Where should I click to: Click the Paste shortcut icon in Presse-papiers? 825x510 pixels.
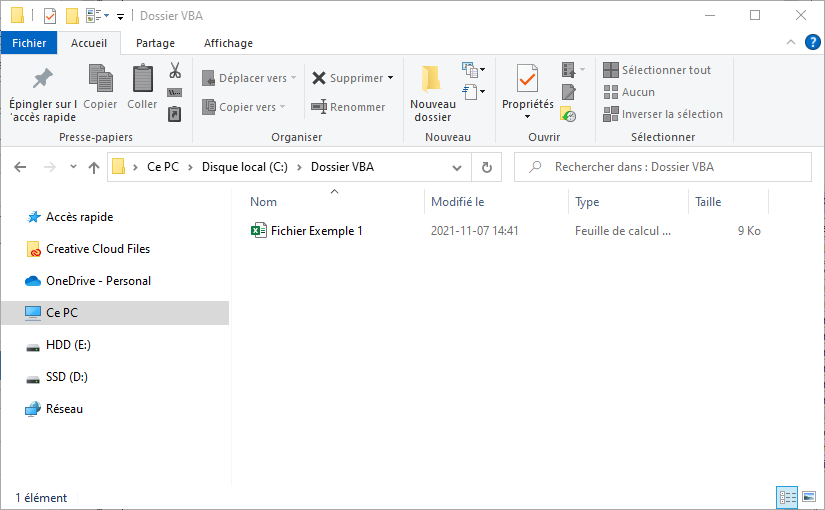tap(175, 114)
